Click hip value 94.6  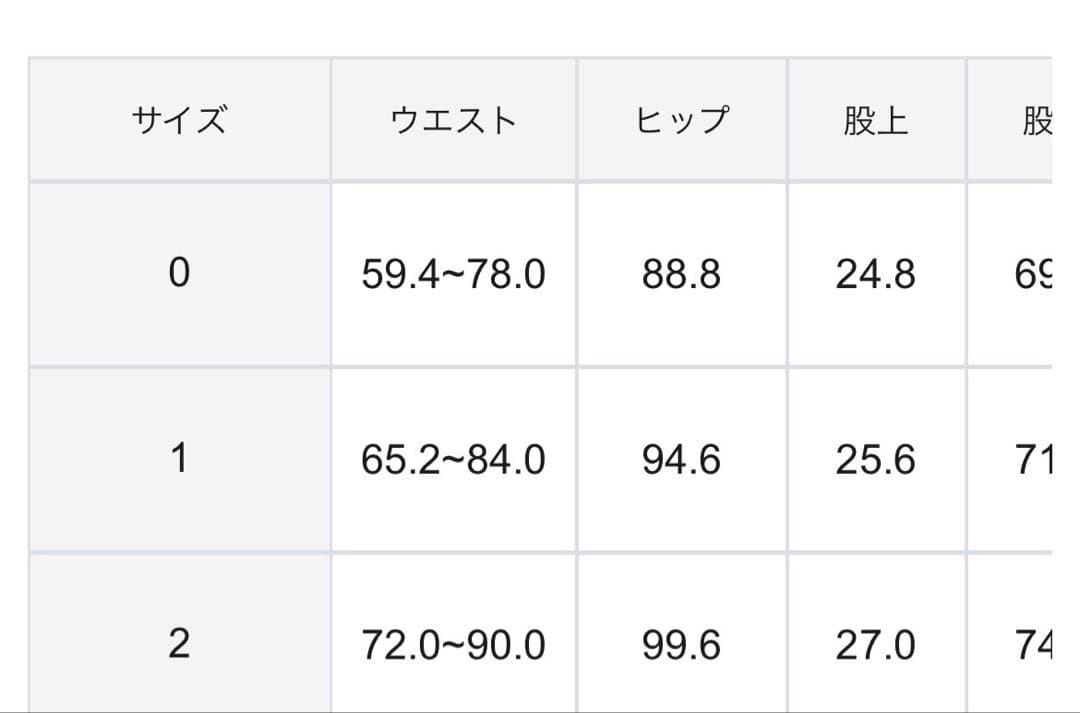click(681, 459)
